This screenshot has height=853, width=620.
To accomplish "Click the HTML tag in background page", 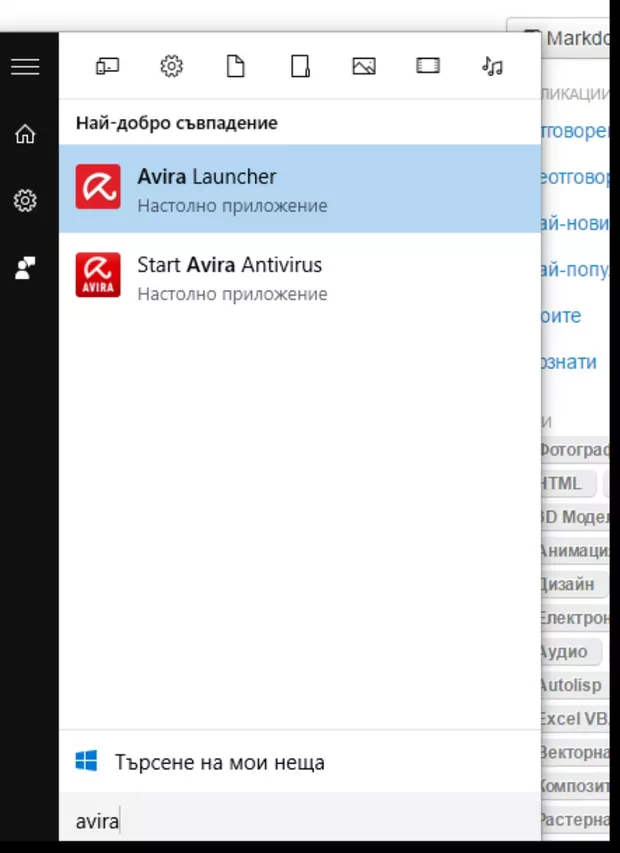I will click(x=567, y=483).
